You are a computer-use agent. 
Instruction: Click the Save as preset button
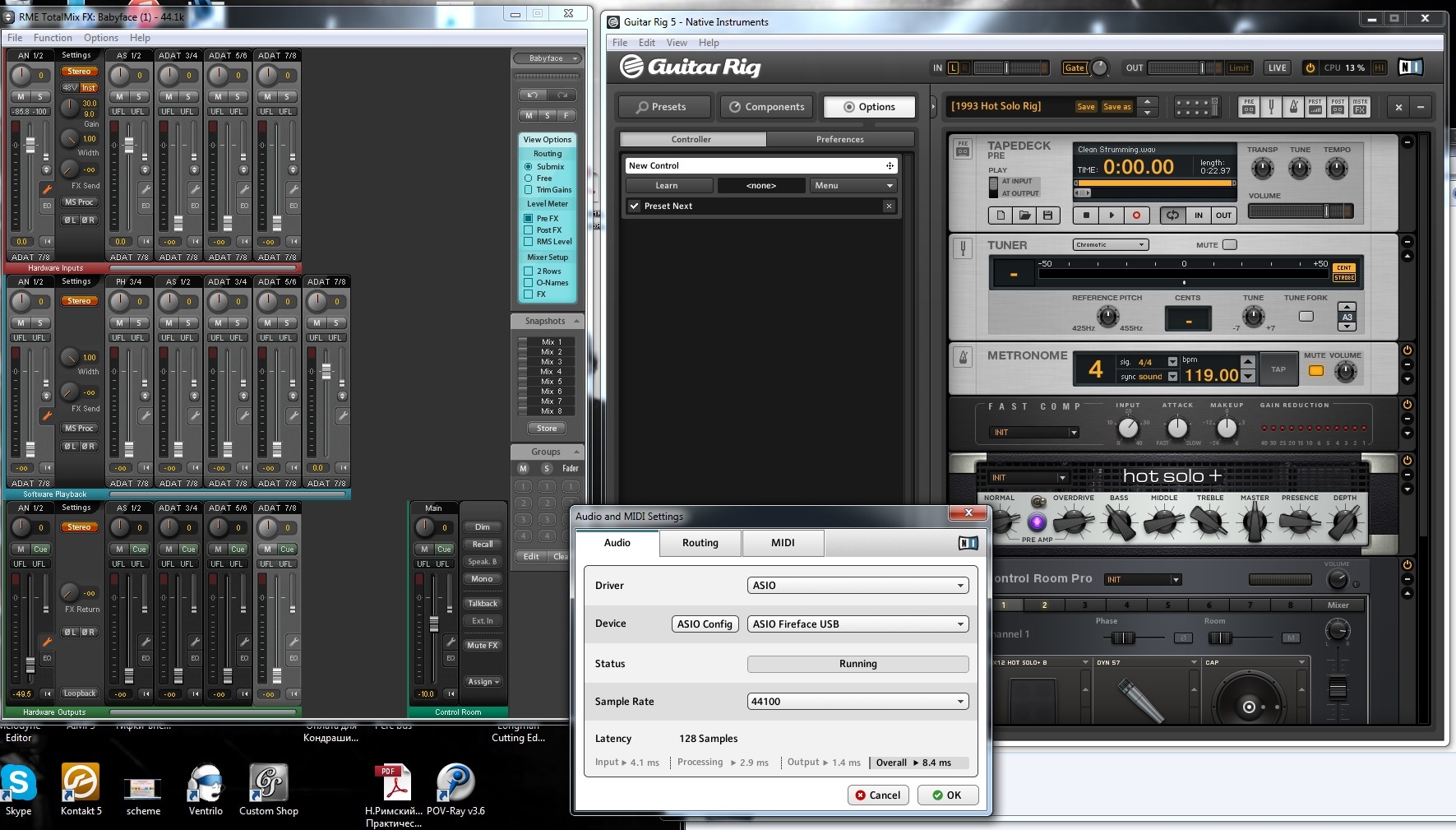1116,107
